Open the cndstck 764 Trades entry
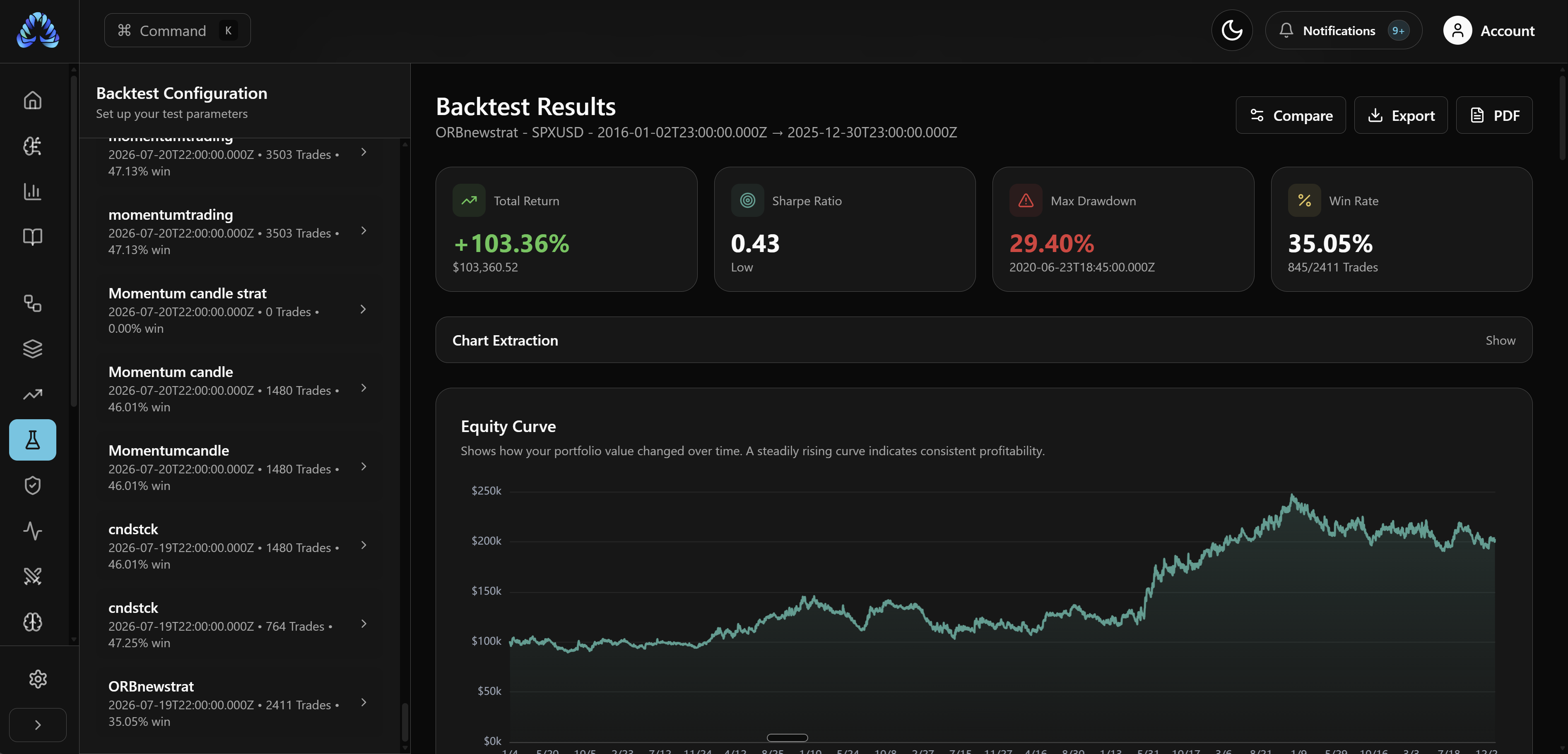 tap(240, 624)
